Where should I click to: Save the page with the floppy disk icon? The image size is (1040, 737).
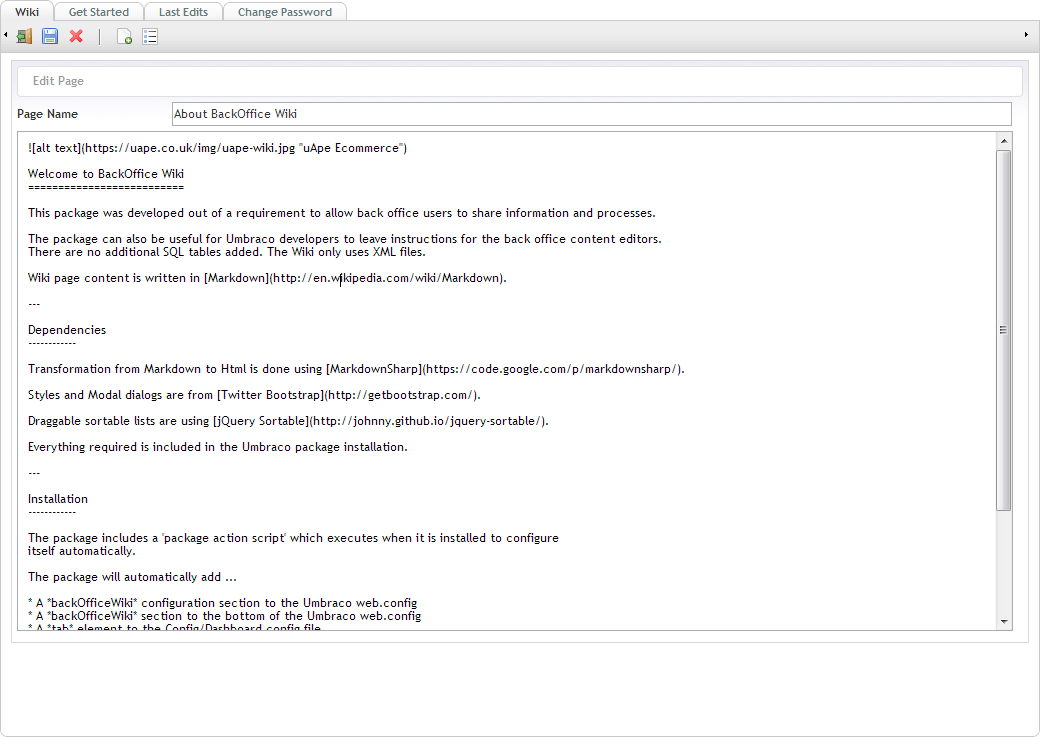50,36
